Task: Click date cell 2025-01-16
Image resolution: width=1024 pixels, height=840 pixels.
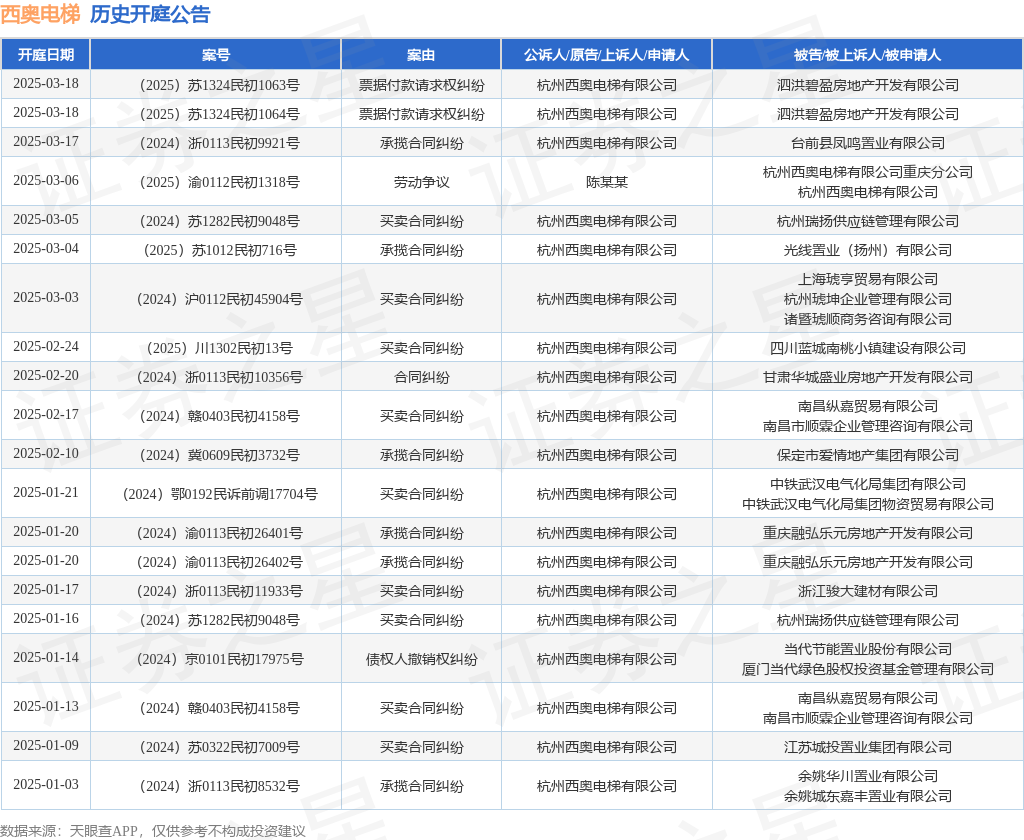Action: tap(46, 618)
